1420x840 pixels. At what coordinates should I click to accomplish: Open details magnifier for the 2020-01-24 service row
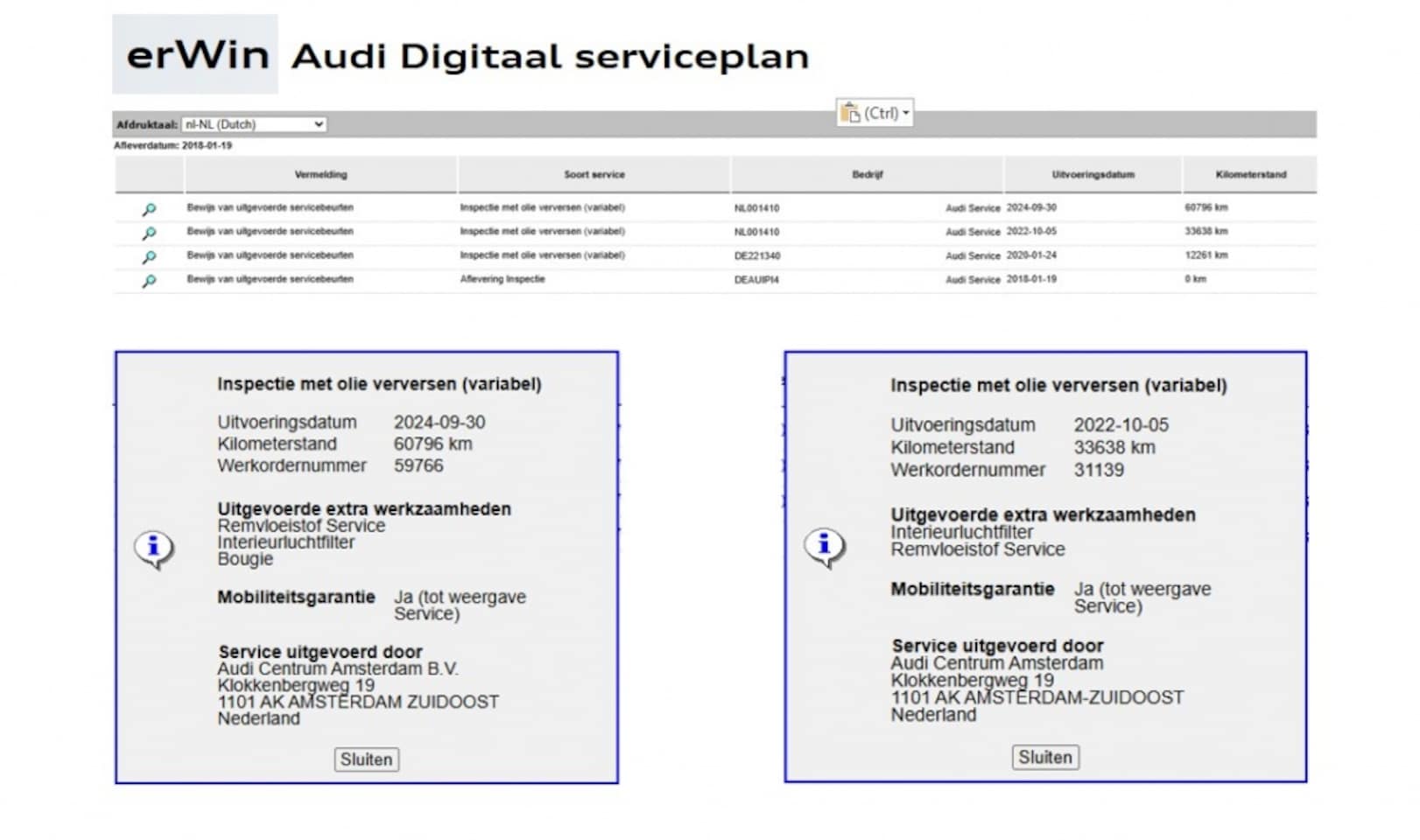(149, 256)
